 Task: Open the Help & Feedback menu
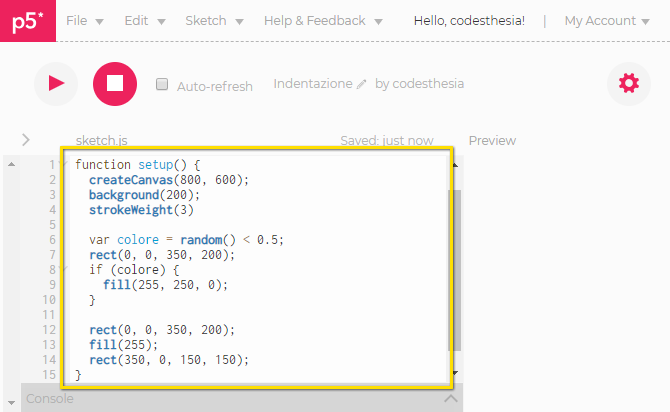(322, 21)
